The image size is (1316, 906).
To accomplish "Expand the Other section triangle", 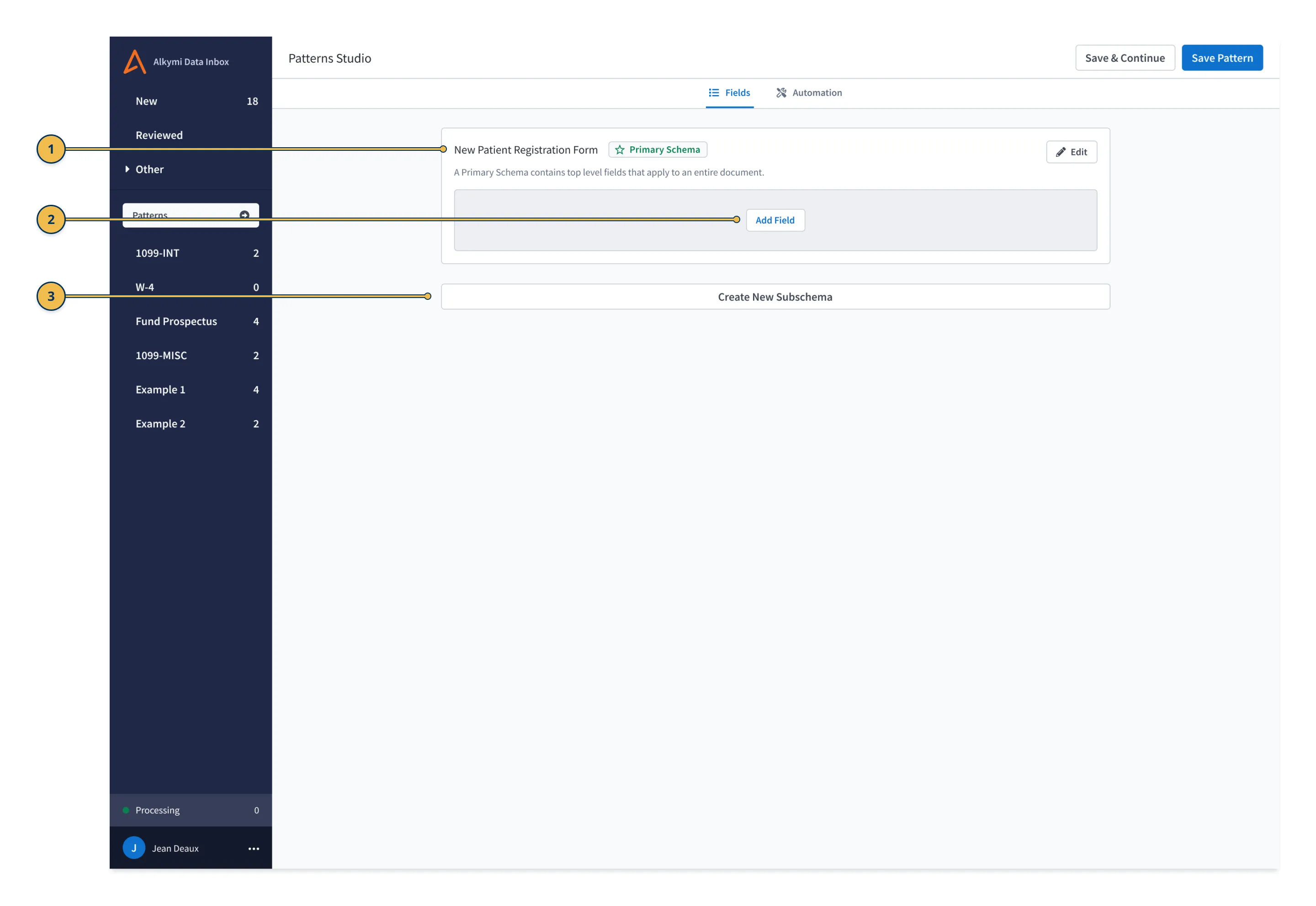I will click(x=127, y=169).
